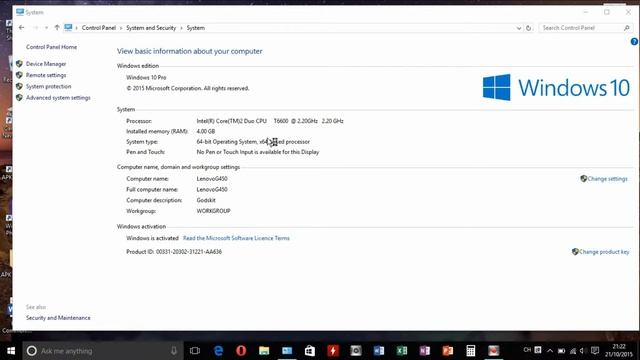The image size is (640, 360).
Task: Open System protection link
Action: coord(48,87)
